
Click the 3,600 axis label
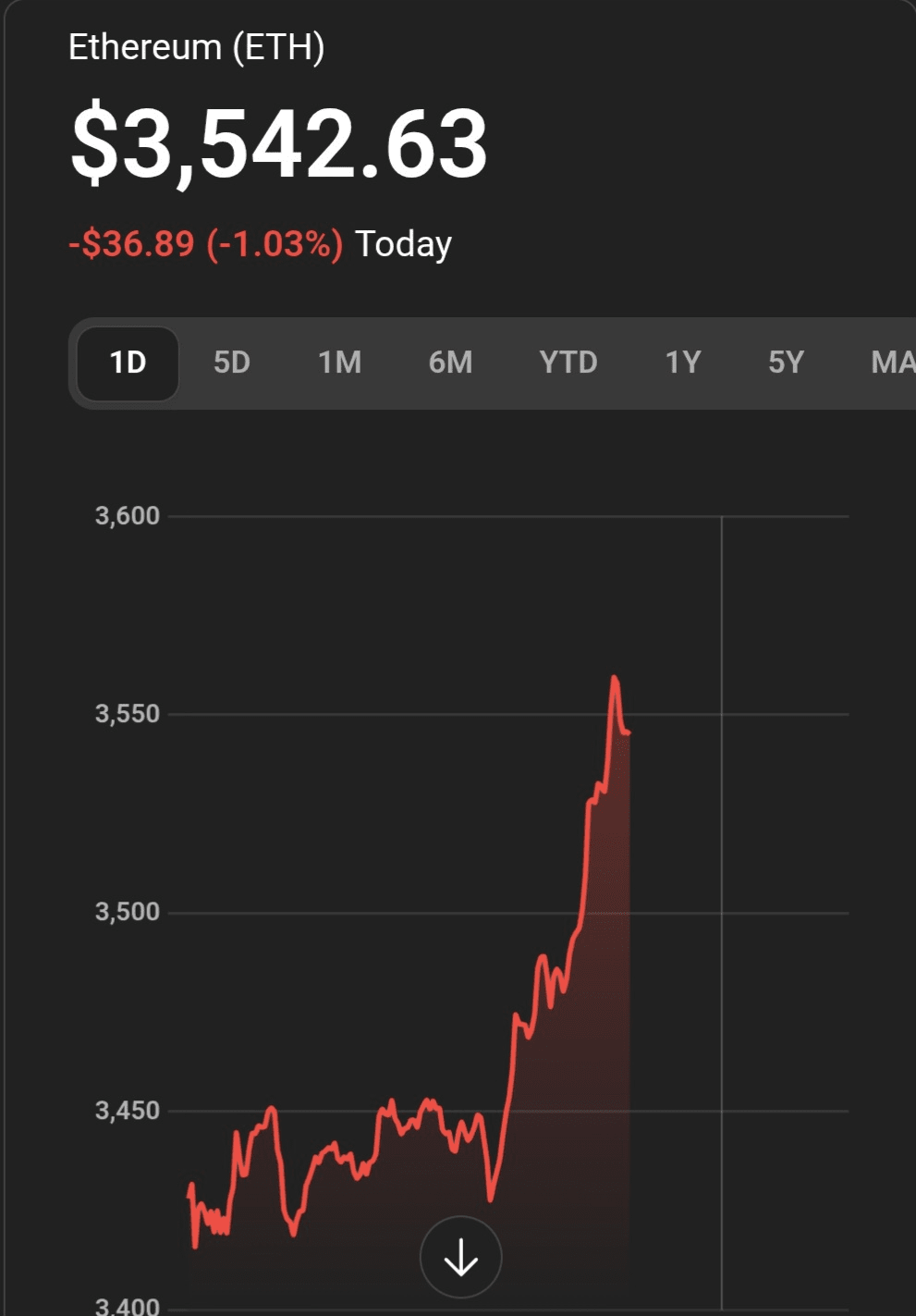[x=128, y=516]
